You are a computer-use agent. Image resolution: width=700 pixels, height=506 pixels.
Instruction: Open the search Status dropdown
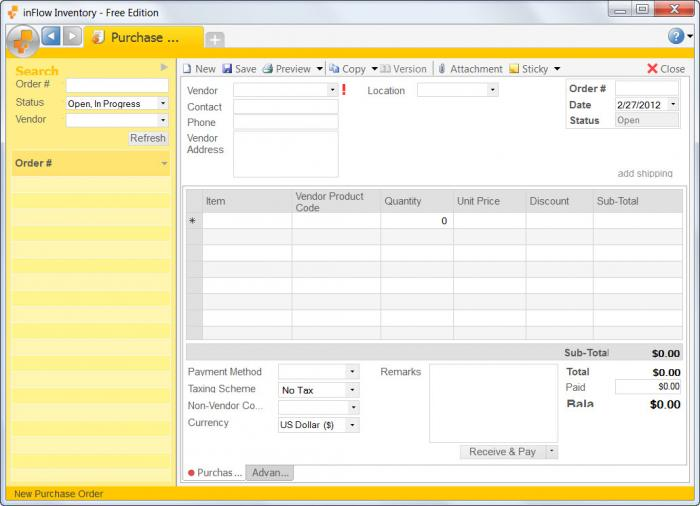(x=163, y=103)
